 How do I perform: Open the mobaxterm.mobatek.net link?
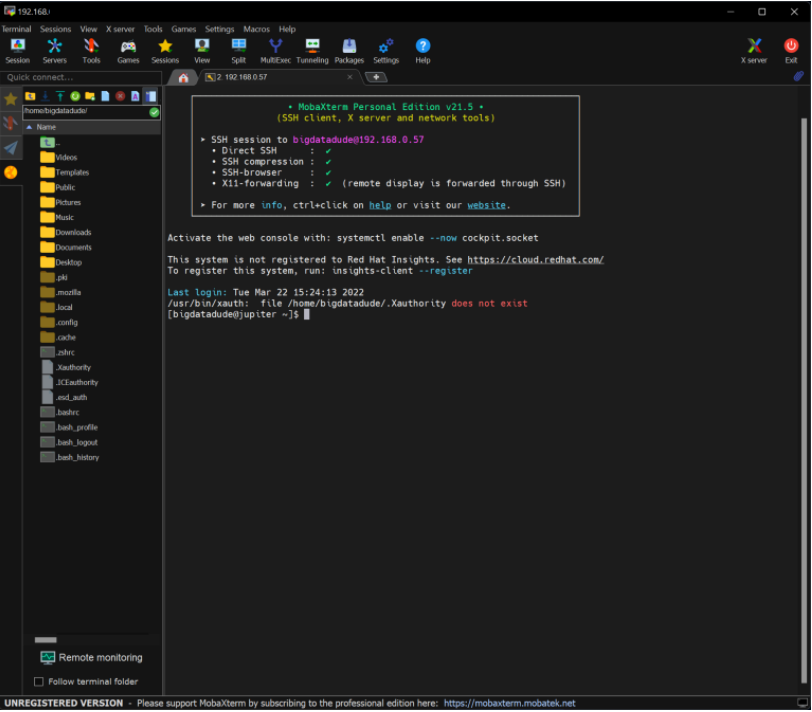click(x=510, y=704)
